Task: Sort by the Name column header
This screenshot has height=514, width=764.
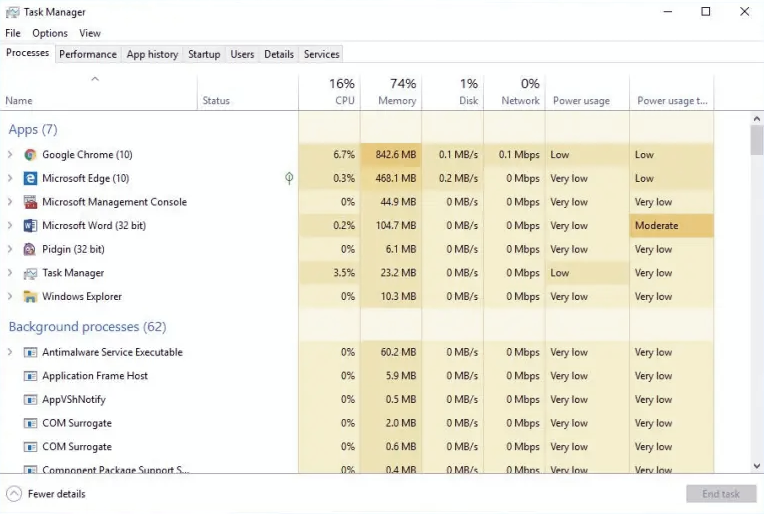Action: click(x=99, y=93)
